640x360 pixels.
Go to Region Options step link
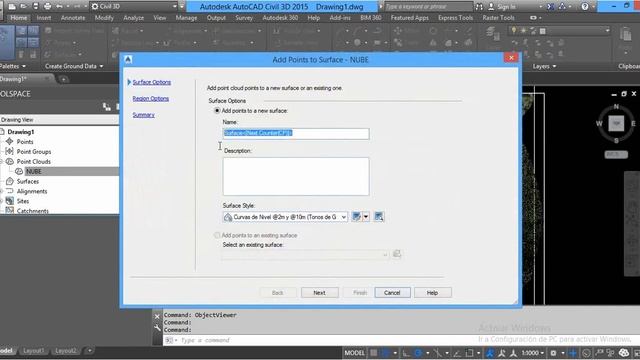coord(151,98)
